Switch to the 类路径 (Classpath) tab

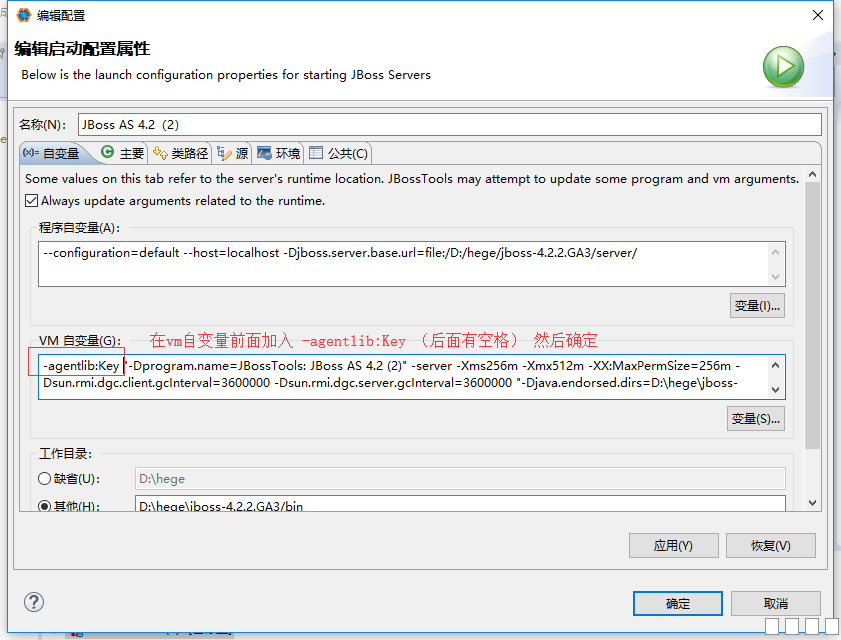180,153
